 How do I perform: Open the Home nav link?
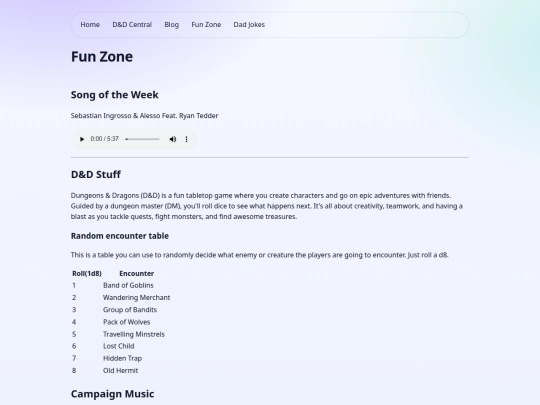coord(90,25)
